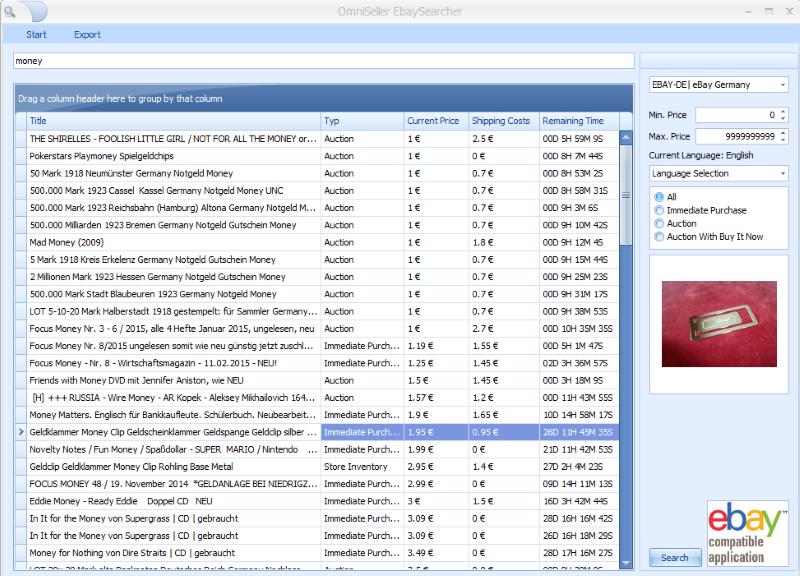
Task: Decrease Min. Price with the down arrow
Action: pyautogui.click(x=783, y=118)
